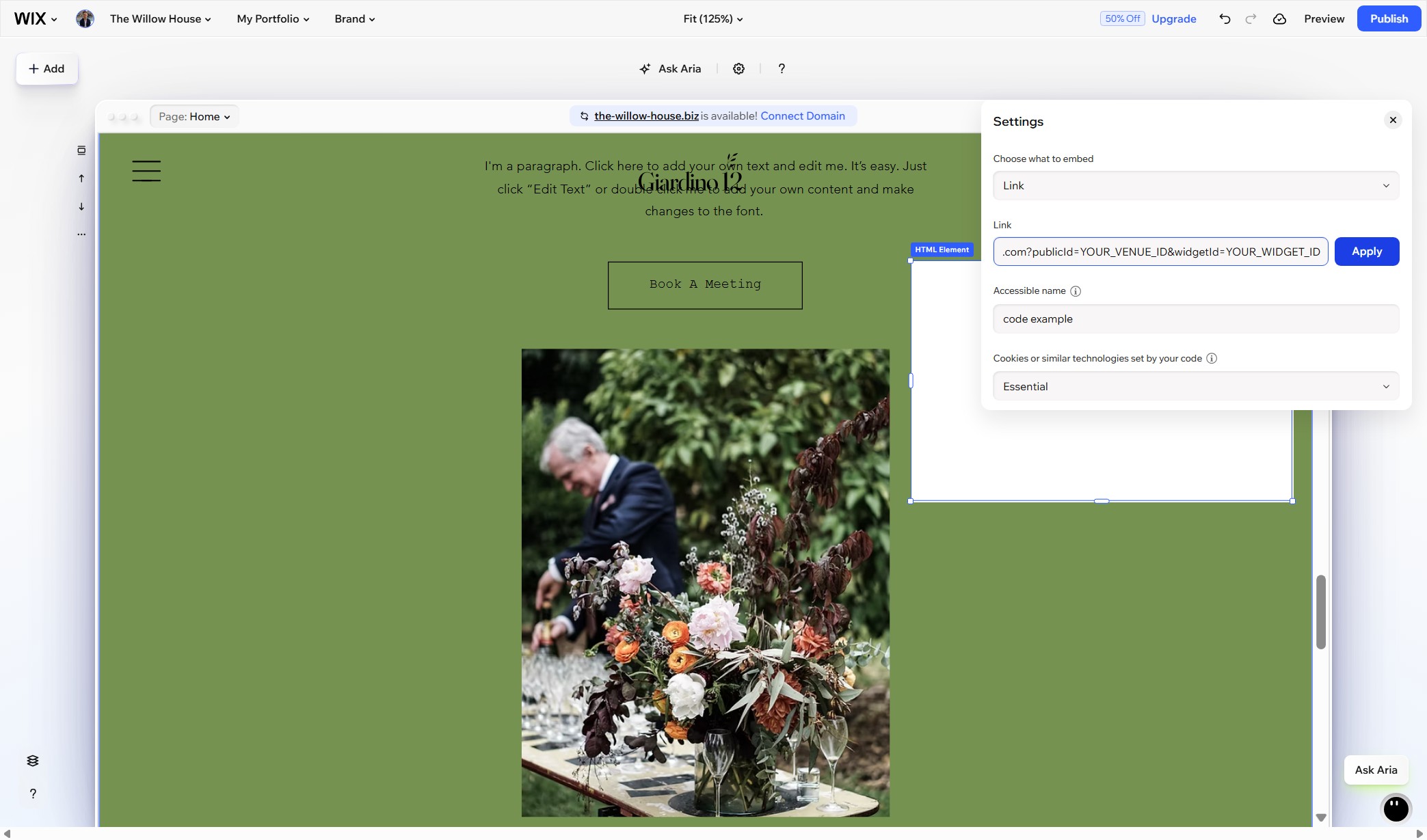
Task: Open the Layers icon in left sidebar
Action: [x=33, y=761]
